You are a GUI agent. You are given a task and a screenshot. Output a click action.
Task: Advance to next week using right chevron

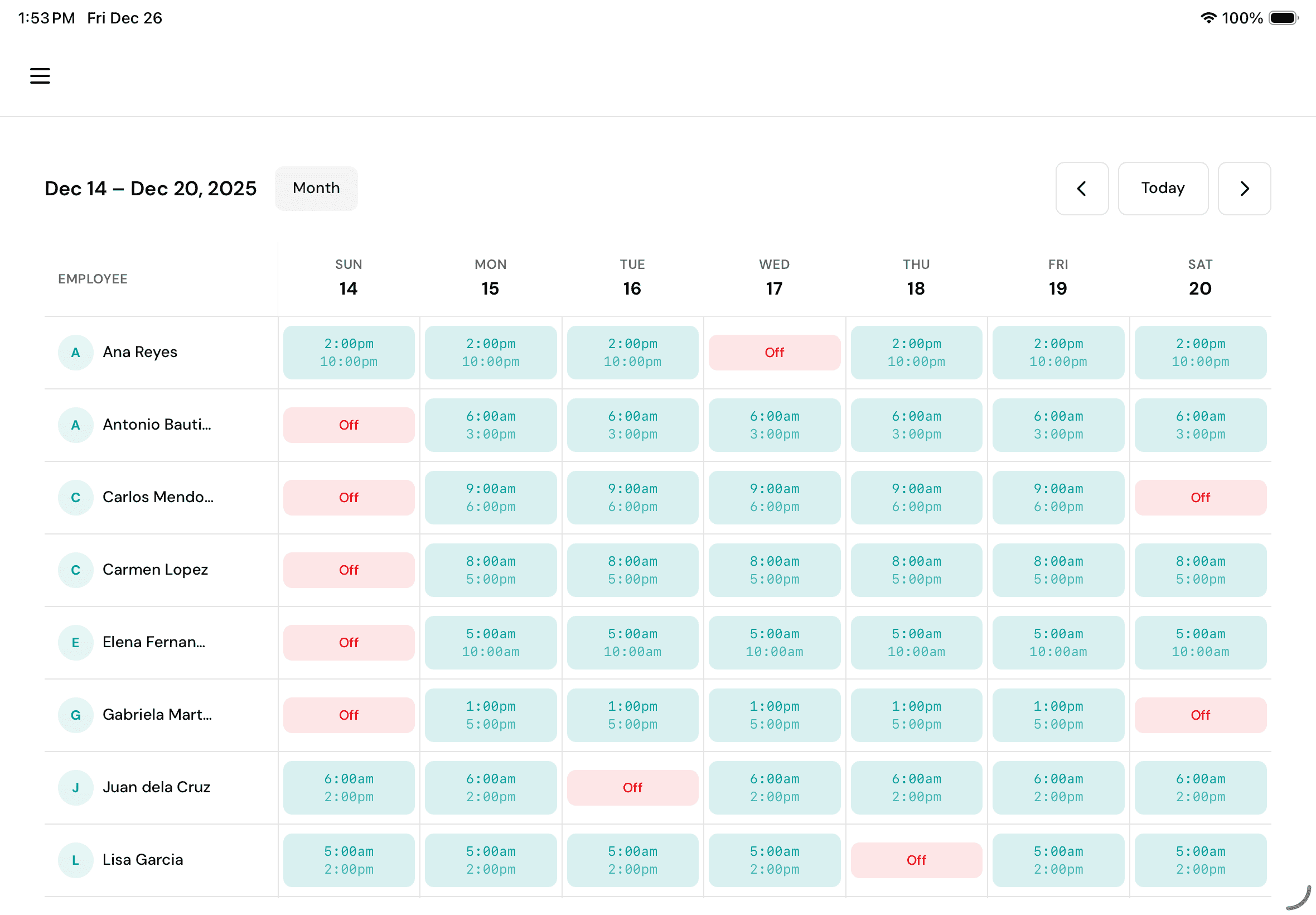click(x=1244, y=189)
